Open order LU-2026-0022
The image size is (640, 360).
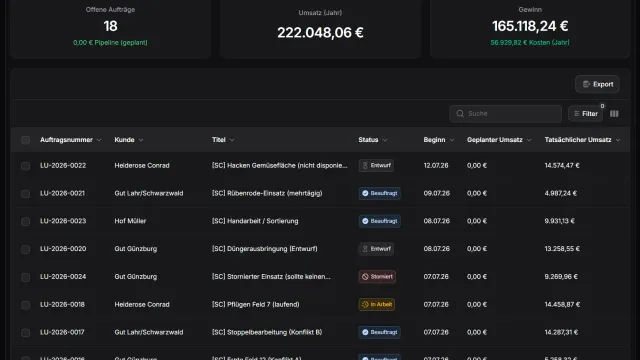click(x=63, y=165)
